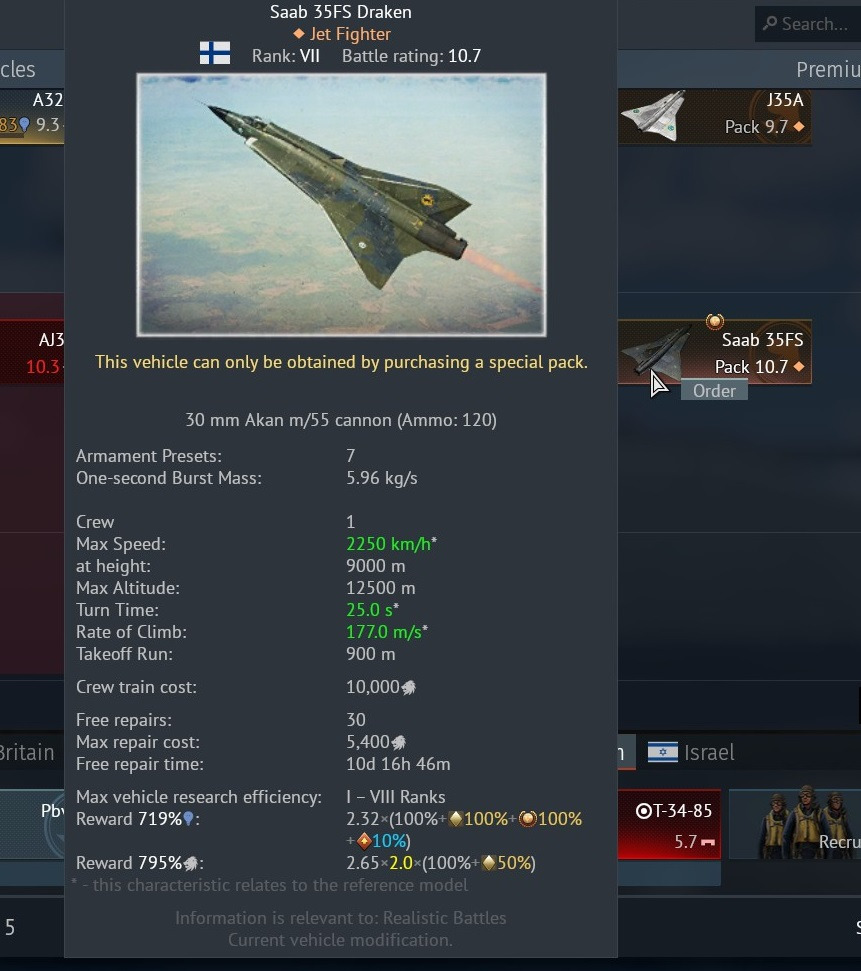Select the AJ3 vehicle card rated 10.3

point(32,352)
